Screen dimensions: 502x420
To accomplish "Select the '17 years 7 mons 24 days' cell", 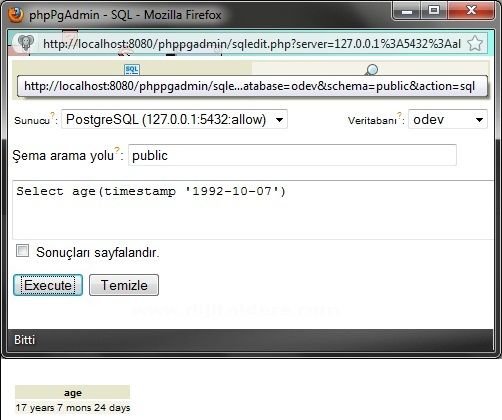I will click(73, 407).
